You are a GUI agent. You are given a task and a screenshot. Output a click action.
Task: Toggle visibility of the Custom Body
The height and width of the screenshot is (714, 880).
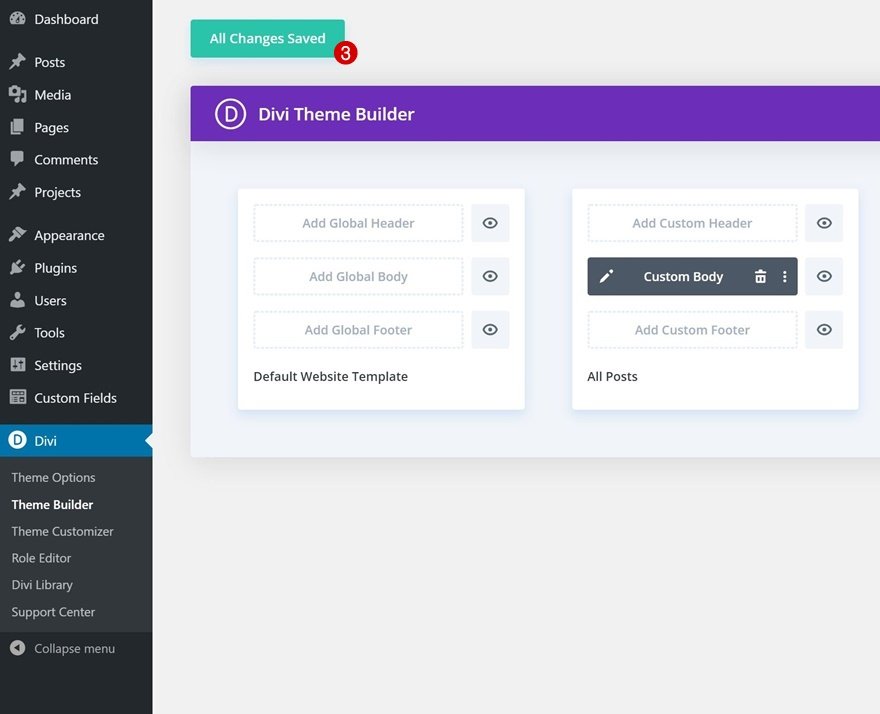point(824,276)
